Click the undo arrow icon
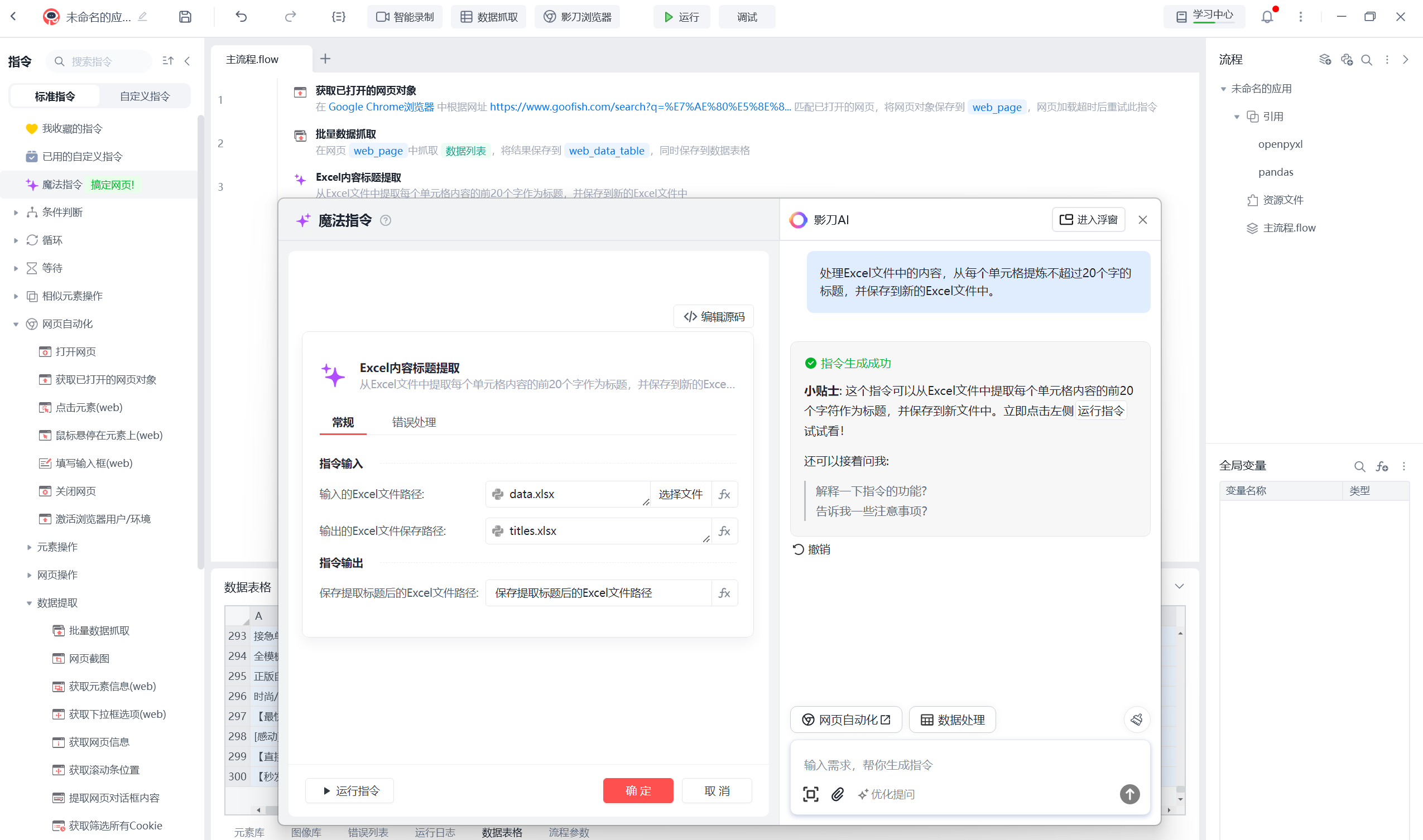1423x840 pixels. click(241, 16)
